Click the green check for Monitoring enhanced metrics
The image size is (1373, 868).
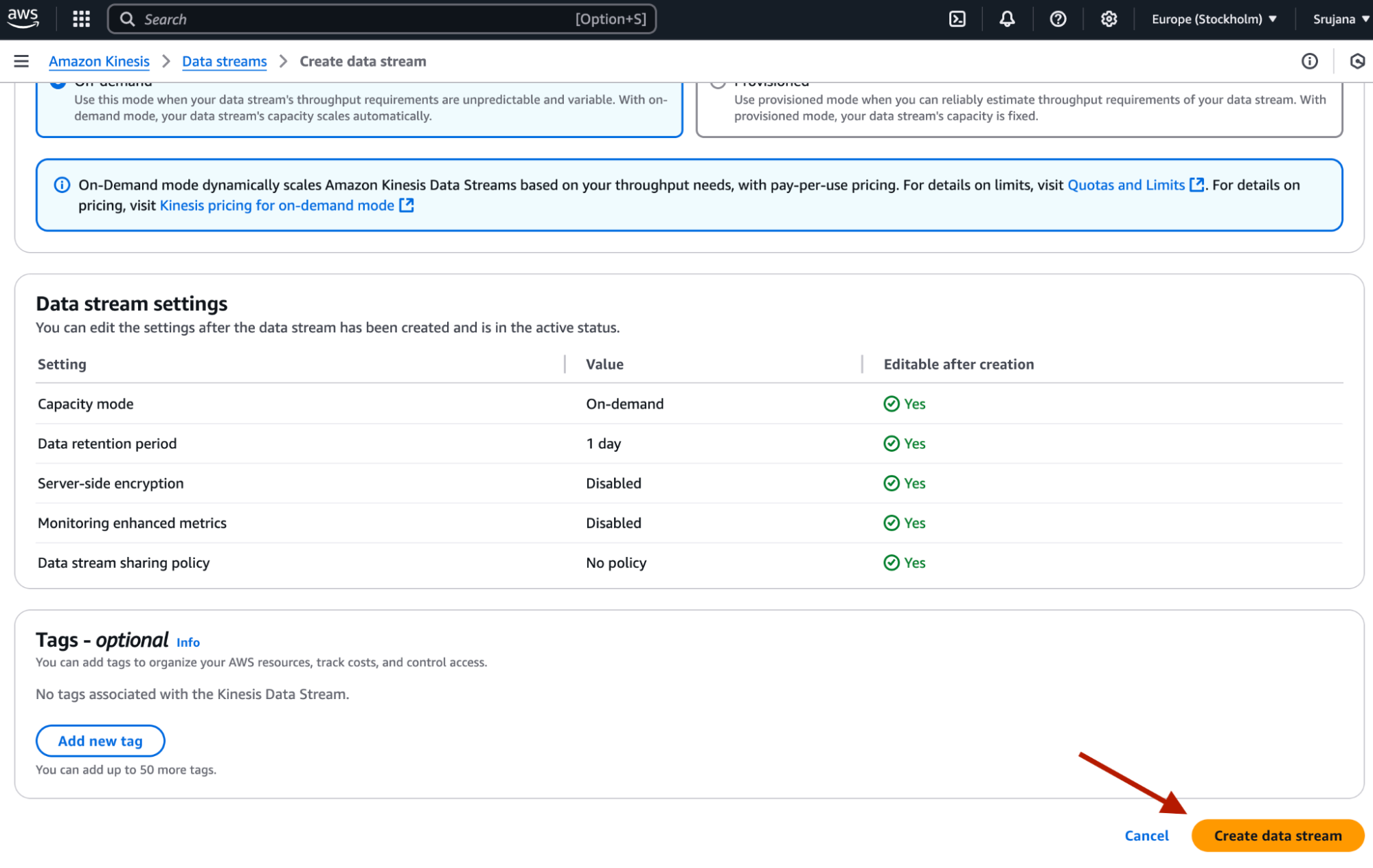(x=891, y=523)
